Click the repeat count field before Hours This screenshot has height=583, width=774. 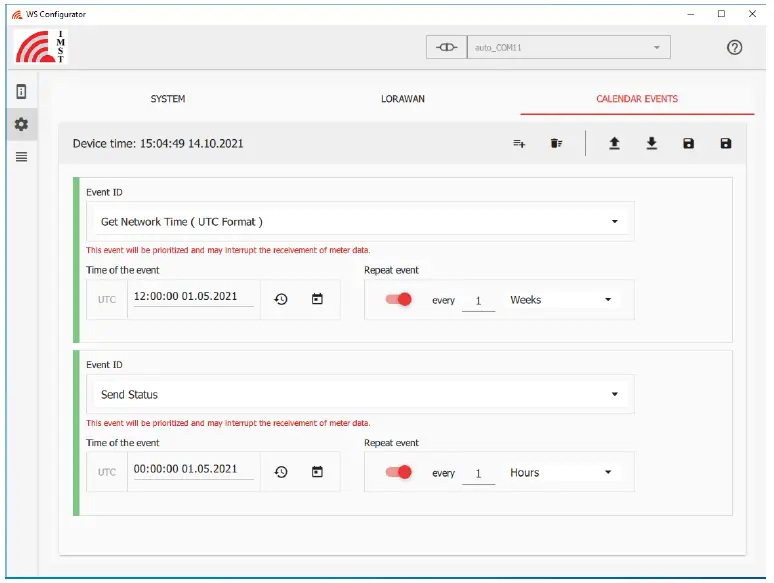tap(478, 473)
